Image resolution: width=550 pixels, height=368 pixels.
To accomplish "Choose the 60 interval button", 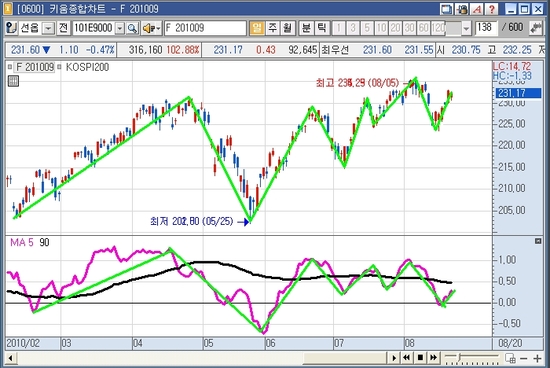I will (x=424, y=28).
